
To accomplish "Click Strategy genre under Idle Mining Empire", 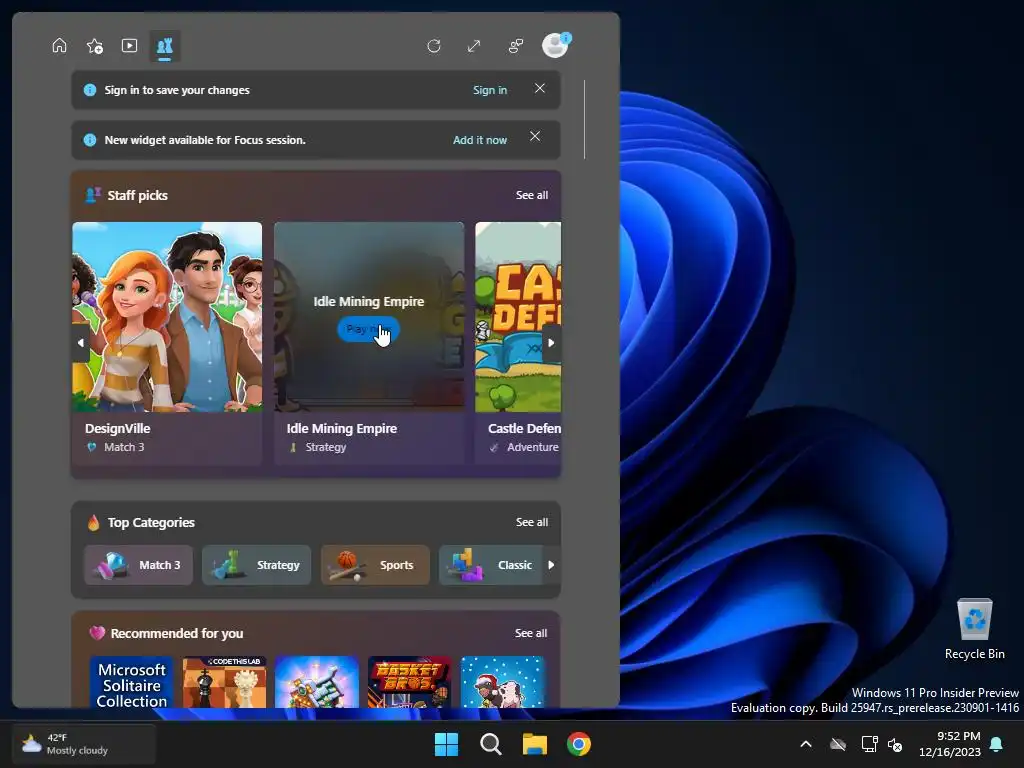I will tap(326, 447).
